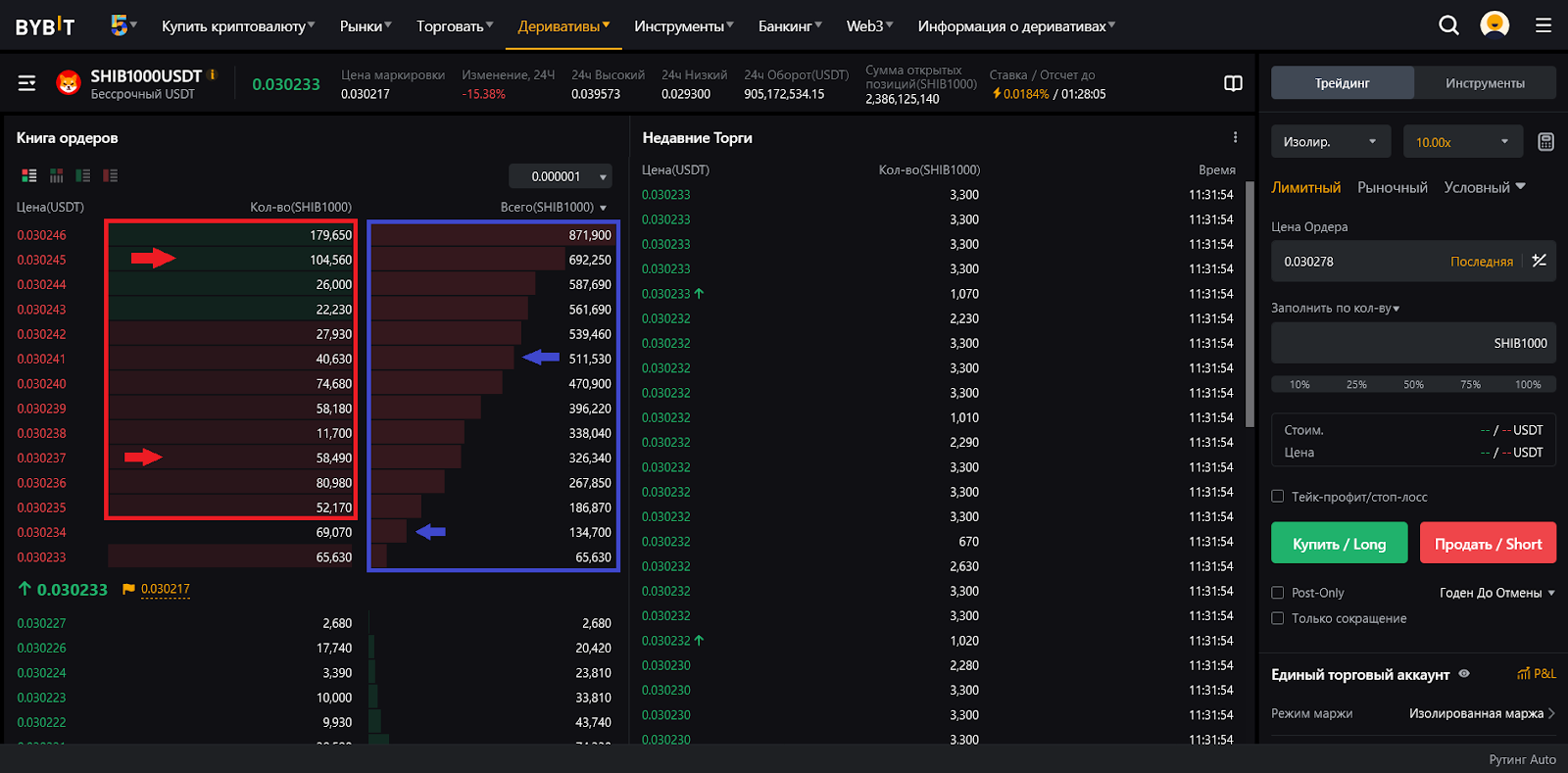Enable Post-Only checkbox
The image size is (1568, 773).
point(1278,593)
